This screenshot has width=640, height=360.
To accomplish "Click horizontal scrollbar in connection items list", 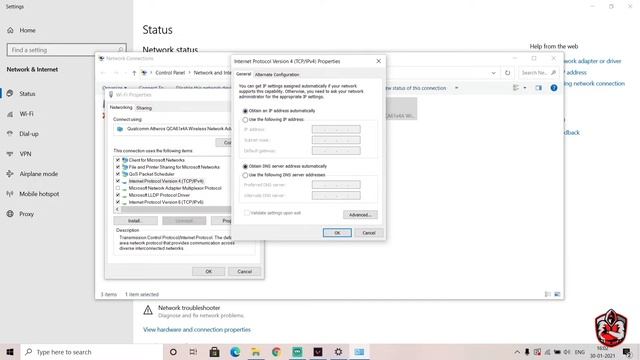I will coord(176,209).
